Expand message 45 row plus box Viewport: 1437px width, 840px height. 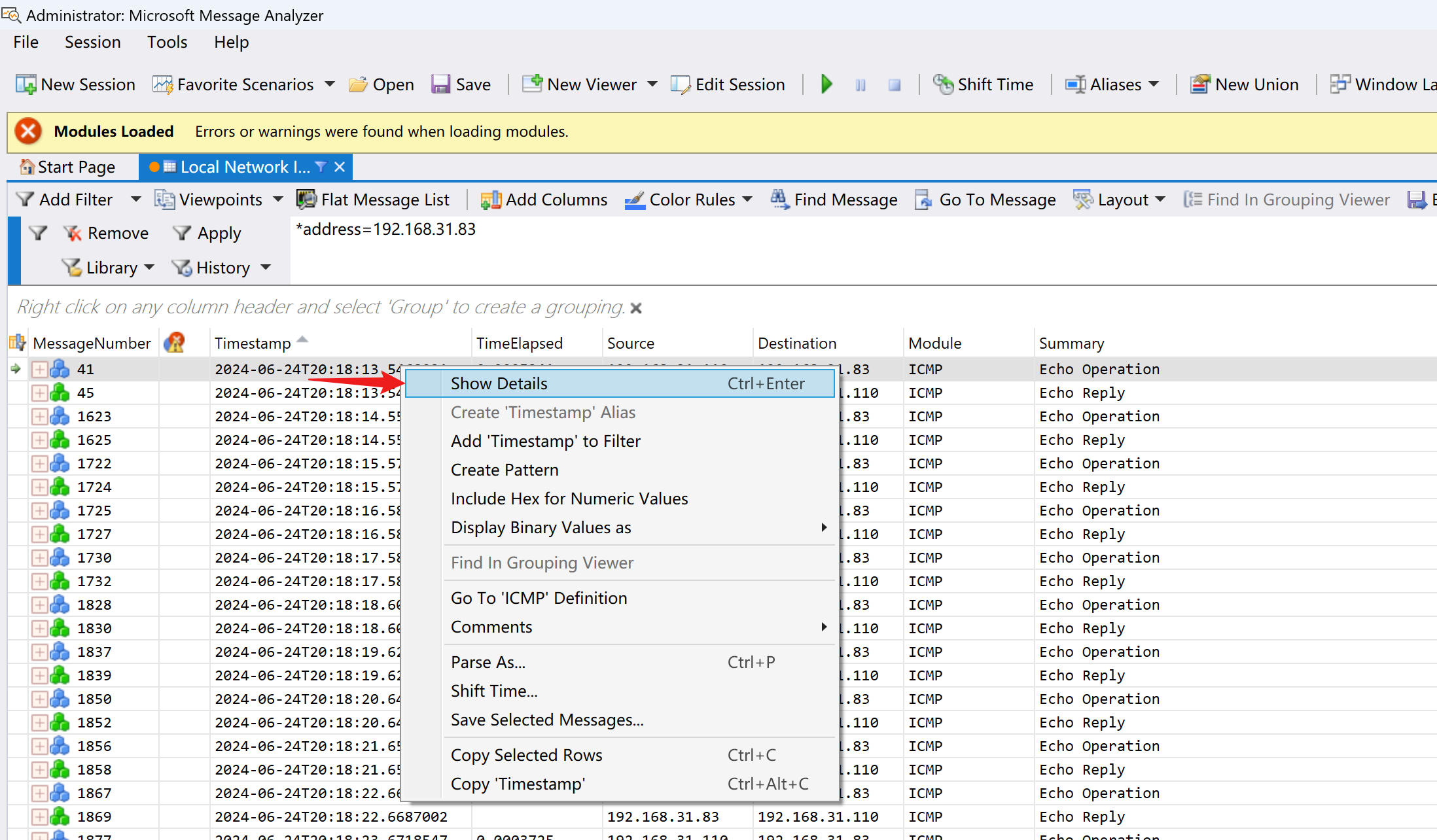coord(39,393)
